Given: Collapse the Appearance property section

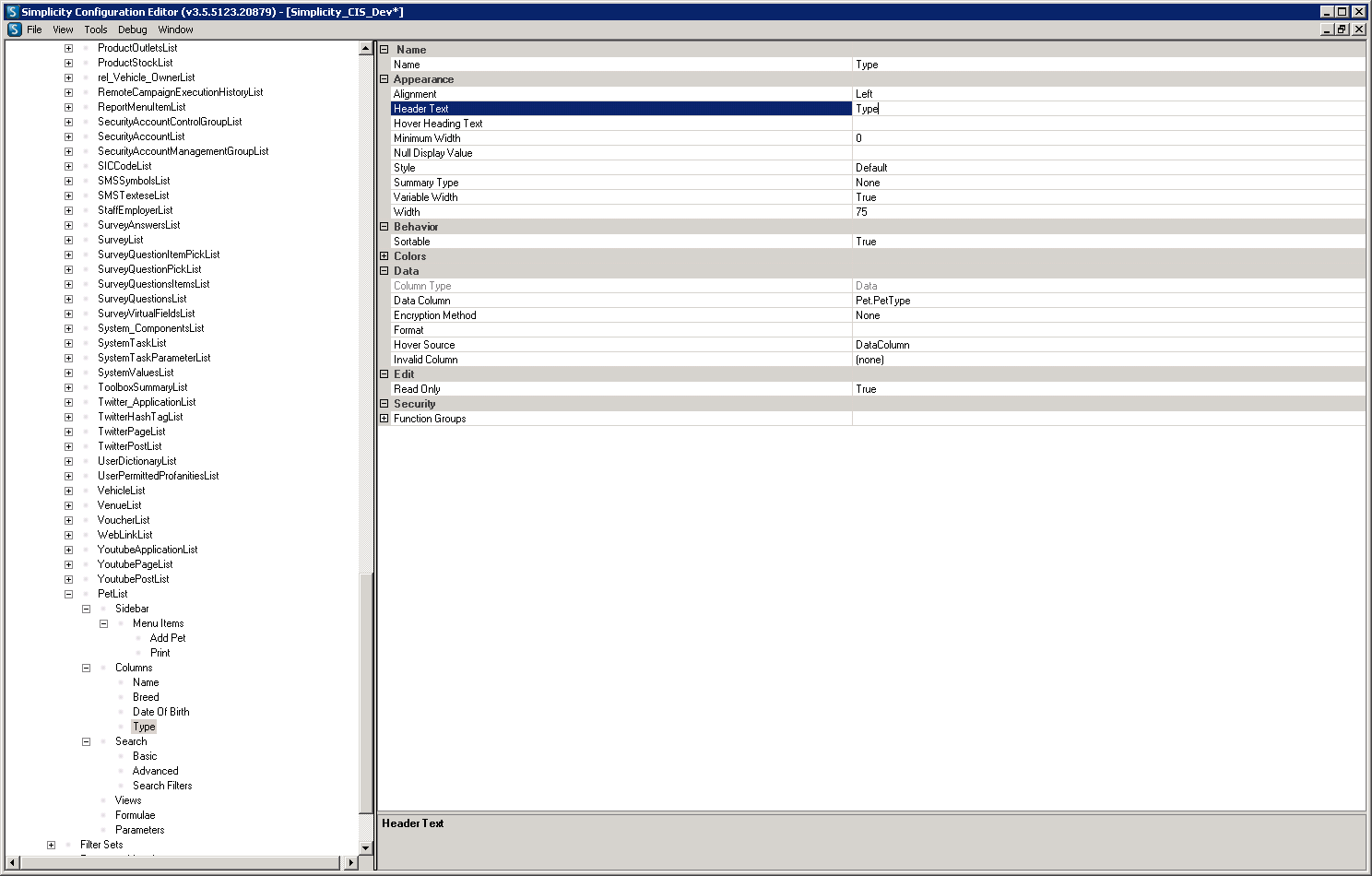Looking at the screenshot, I should click(x=384, y=79).
